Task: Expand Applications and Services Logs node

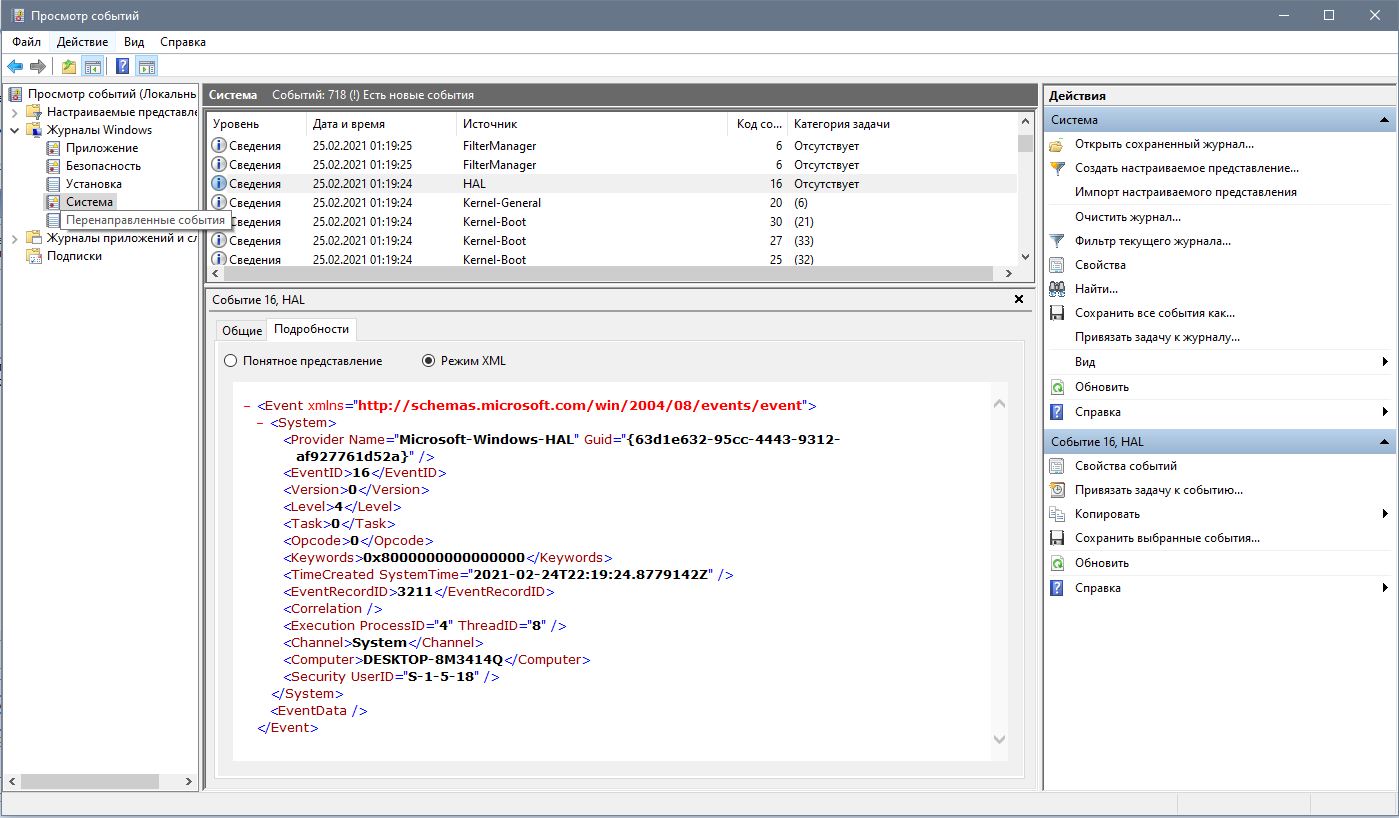Action: [15, 238]
